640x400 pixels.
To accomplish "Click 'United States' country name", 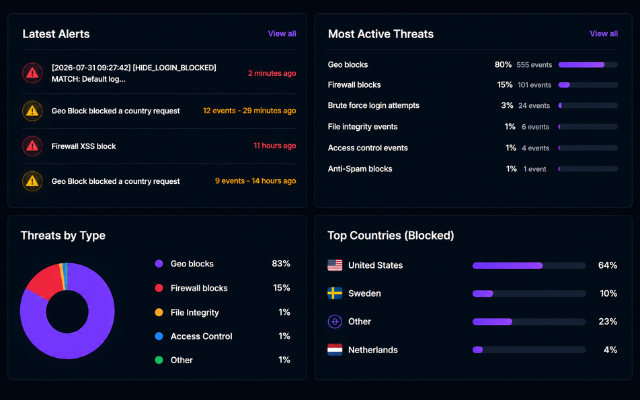I will click(376, 265).
